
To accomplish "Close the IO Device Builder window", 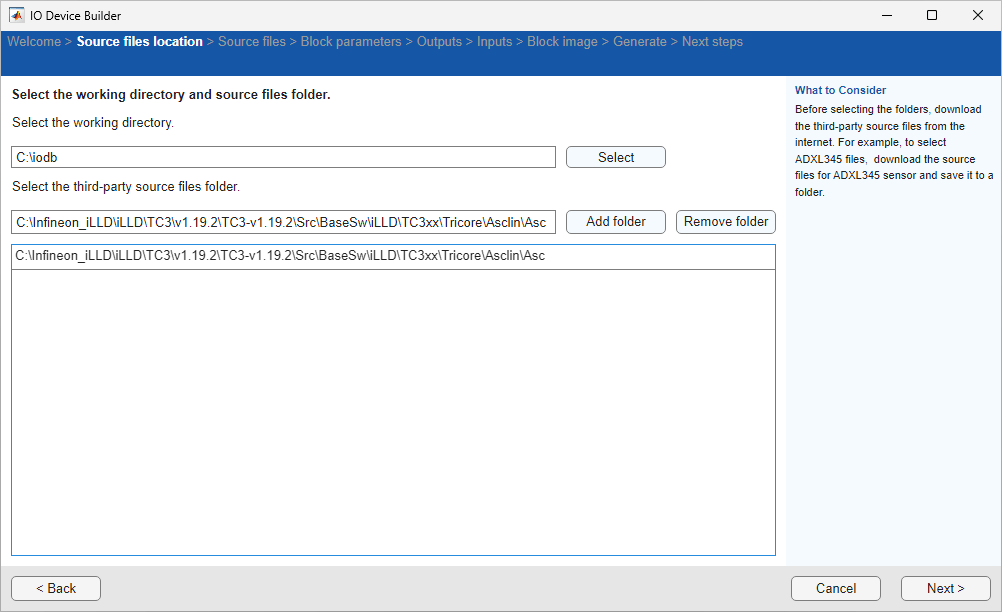I will [x=977, y=15].
